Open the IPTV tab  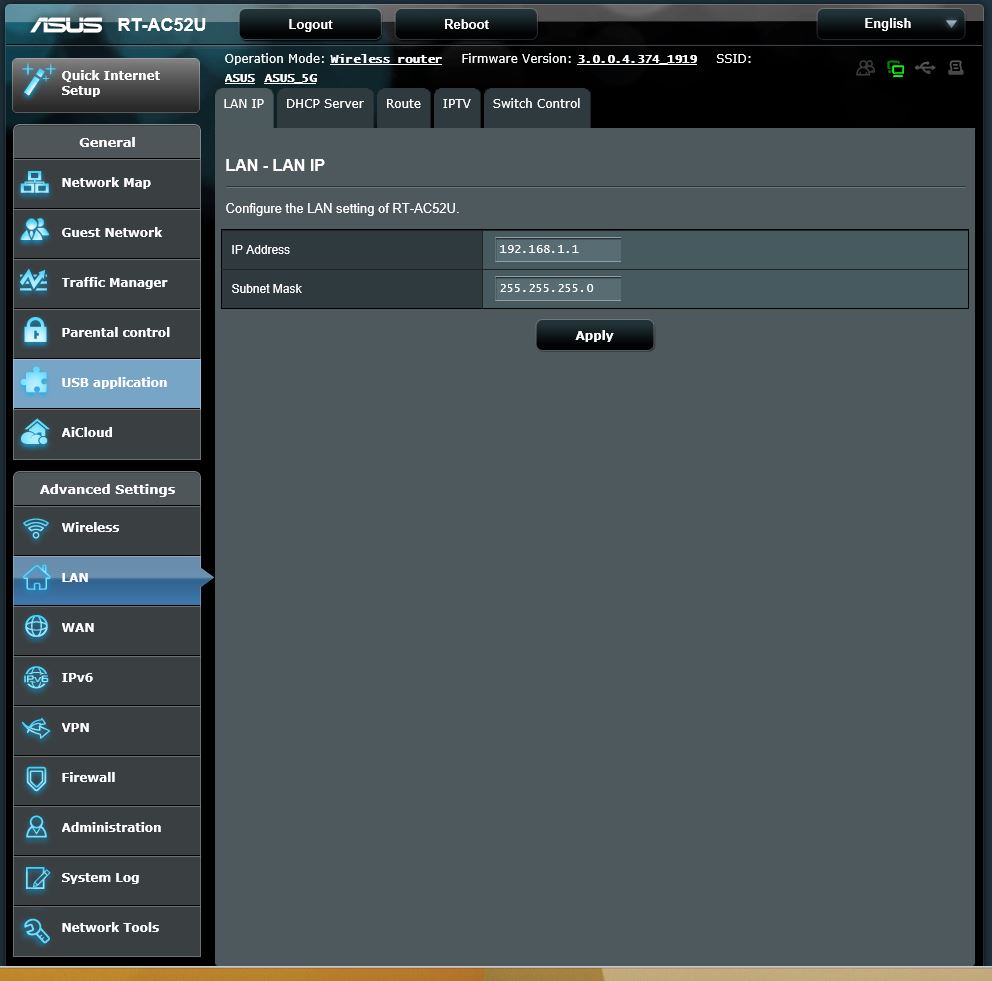click(457, 108)
